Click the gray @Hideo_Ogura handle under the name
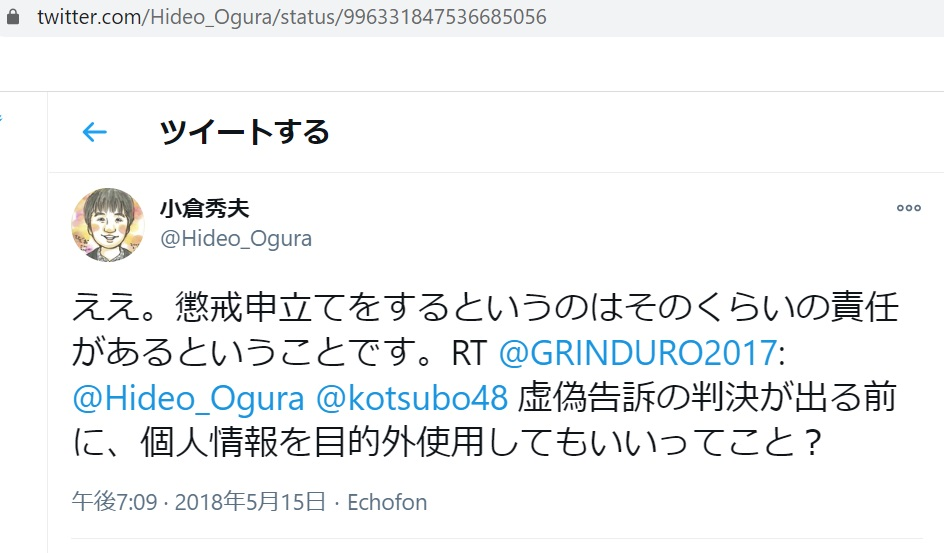Viewport: 944px width, 553px height. 236,239
